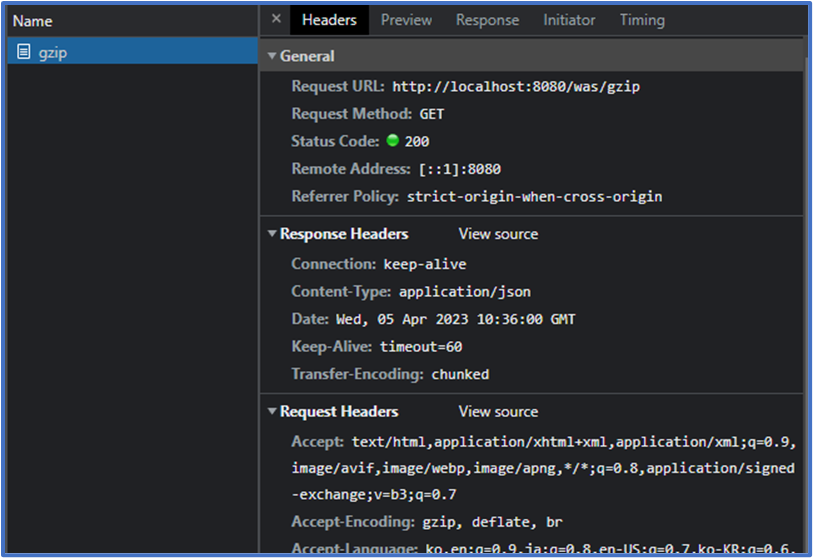Select strict-origin-when-cross-origin referrer policy value
This screenshot has height=558, width=813.
[x=535, y=197]
